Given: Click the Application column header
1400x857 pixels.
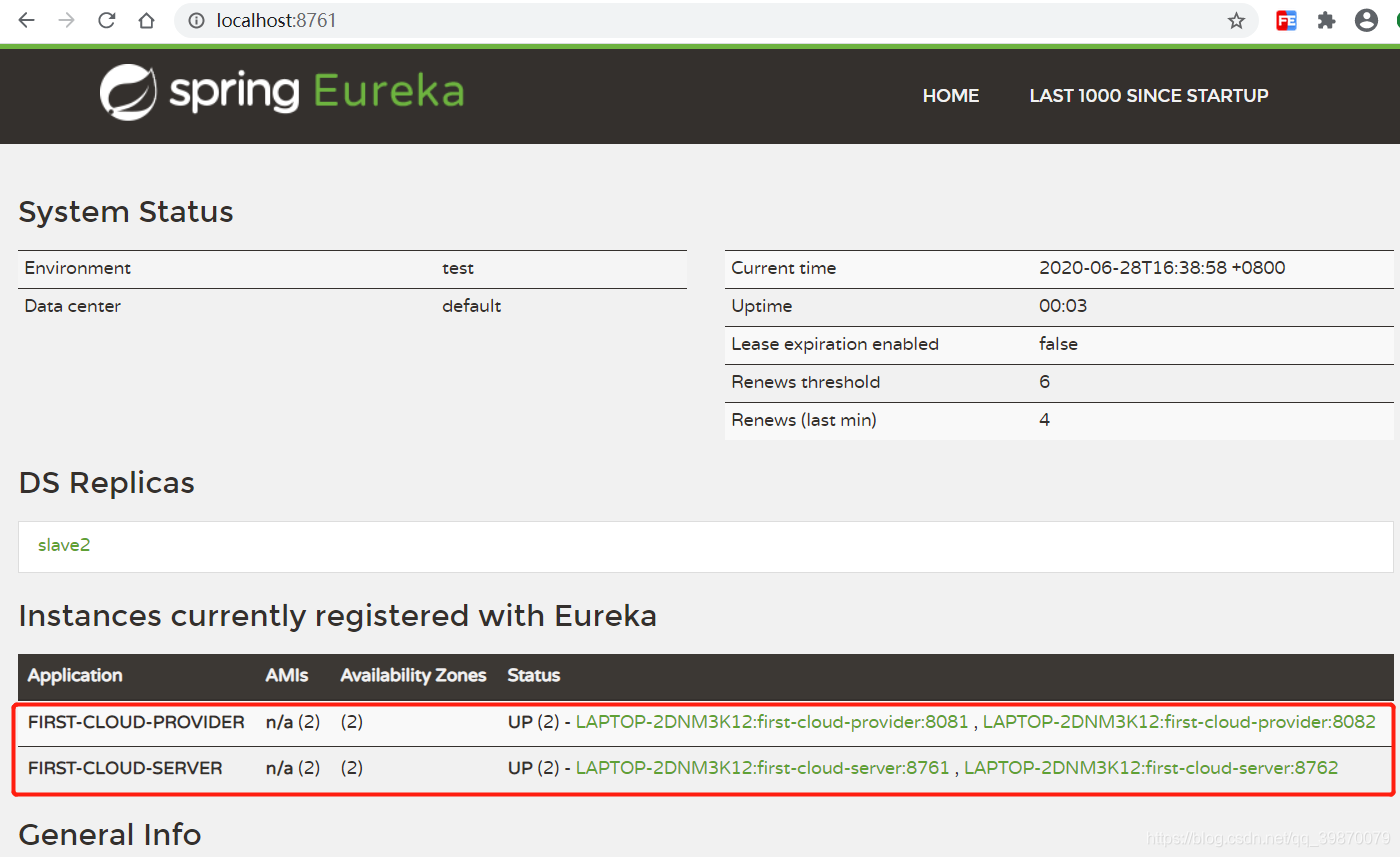Looking at the screenshot, I should [x=75, y=676].
